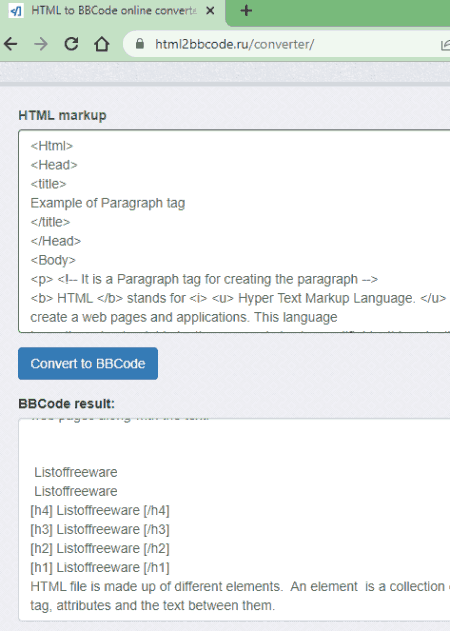Place cursor on the <Html> line
This screenshot has width=450, height=631.
pyautogui.click(x=52, y=146)
